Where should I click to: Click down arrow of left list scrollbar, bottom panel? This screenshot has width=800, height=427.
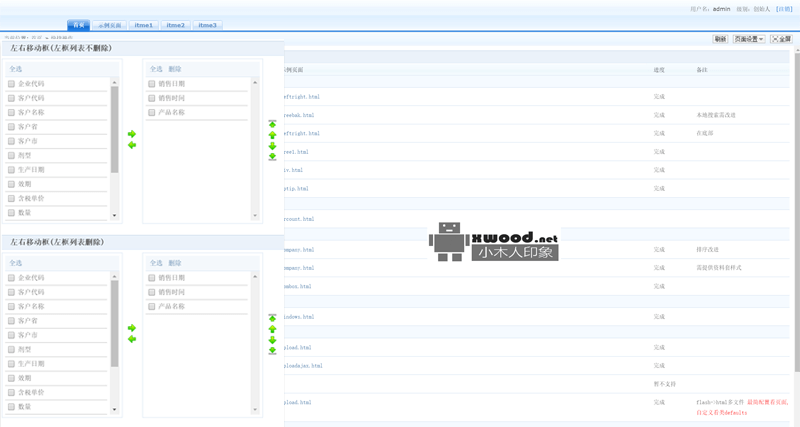click(114, 409)
